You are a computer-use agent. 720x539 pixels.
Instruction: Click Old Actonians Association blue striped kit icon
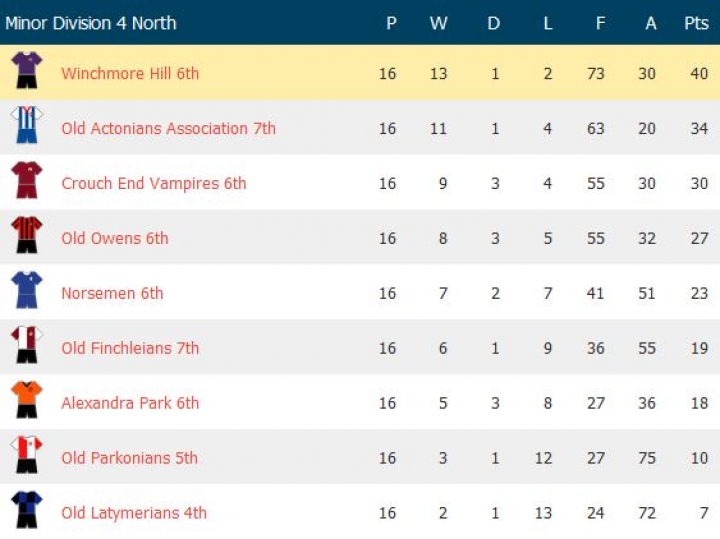click(x=26, y=126)
